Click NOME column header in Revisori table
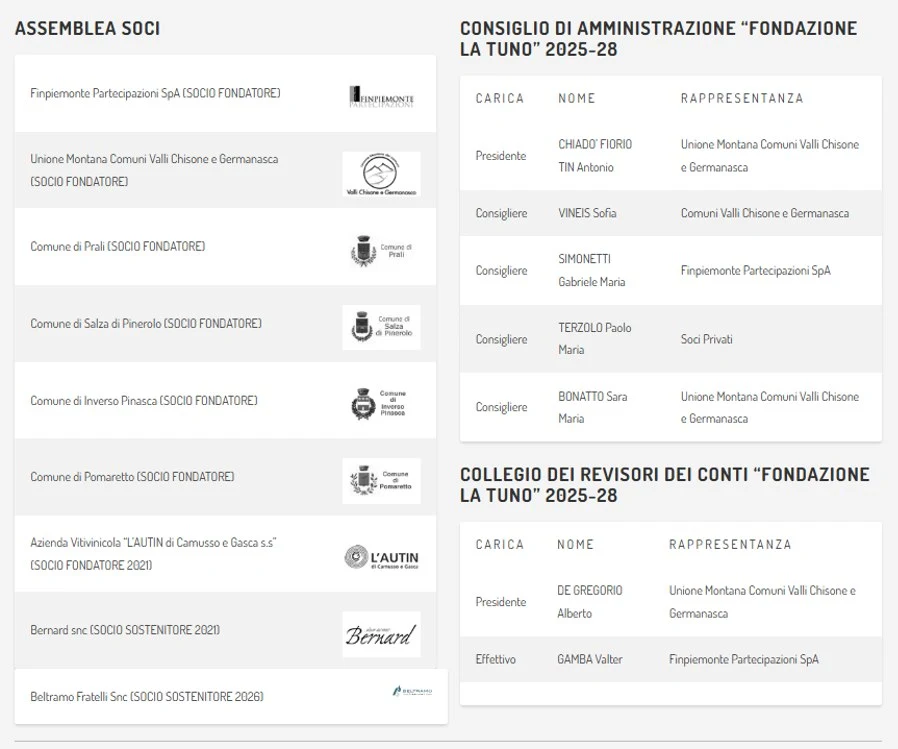The image size is (898, 749). 576,545
